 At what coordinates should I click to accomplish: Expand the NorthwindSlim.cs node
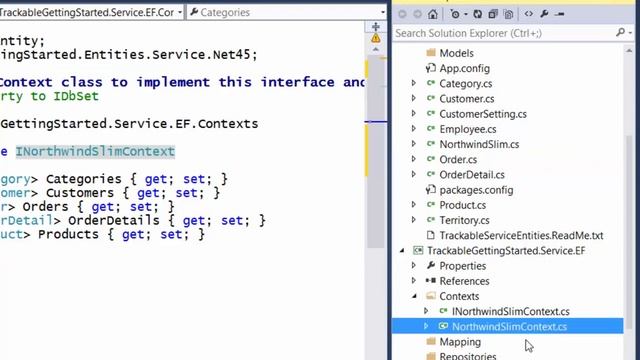click(413, 144)
